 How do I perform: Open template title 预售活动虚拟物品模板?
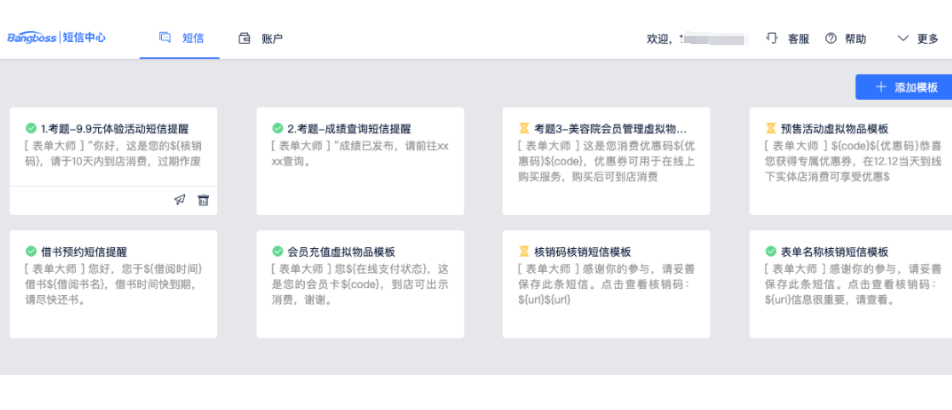pyautogui.click(x=835, y=129)
